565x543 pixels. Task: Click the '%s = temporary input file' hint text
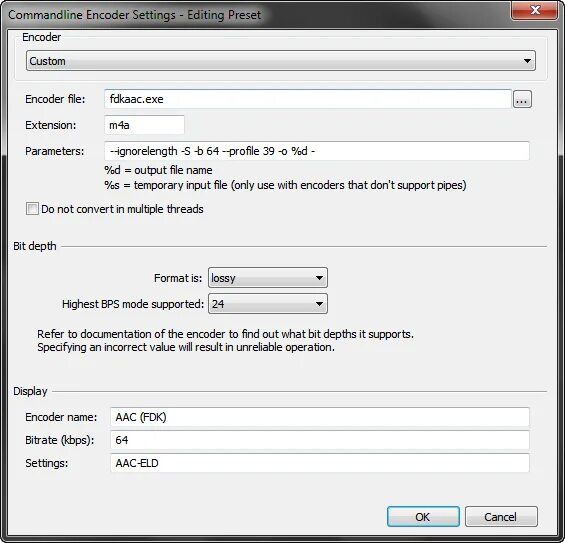(285, 185)
